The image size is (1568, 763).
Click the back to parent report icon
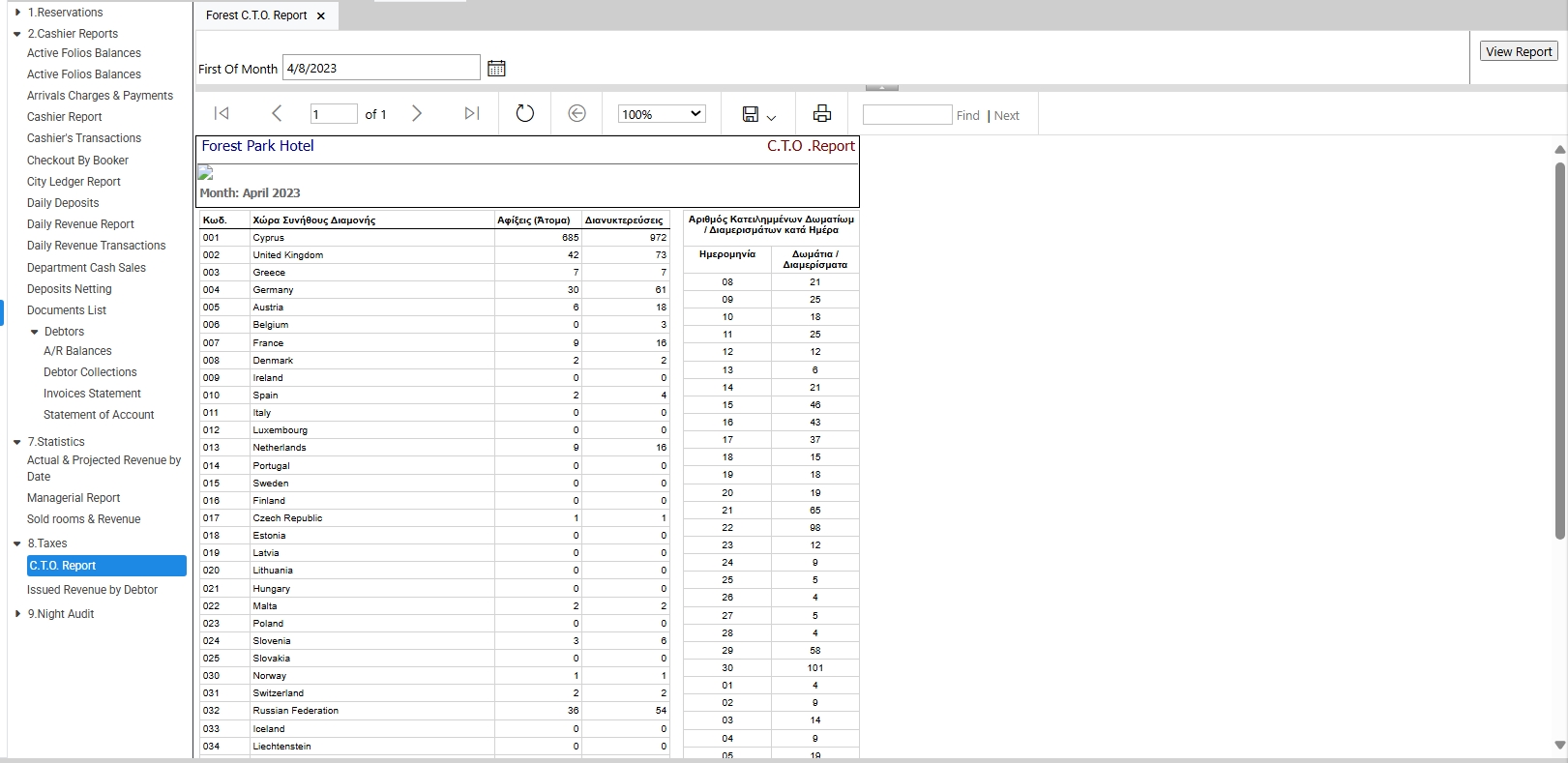(x=577, y=114)
